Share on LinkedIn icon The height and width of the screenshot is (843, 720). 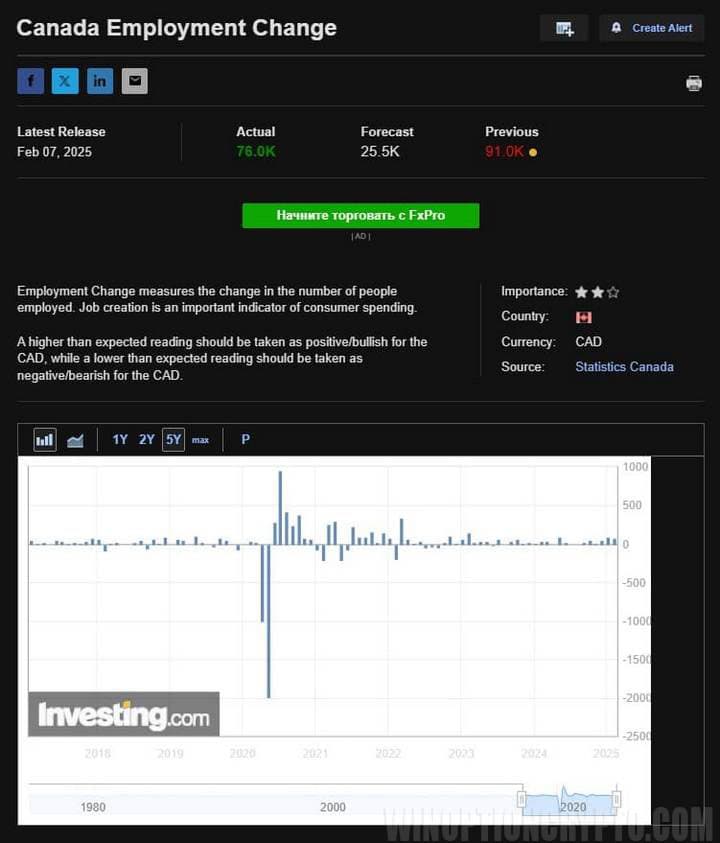point(100,81)
